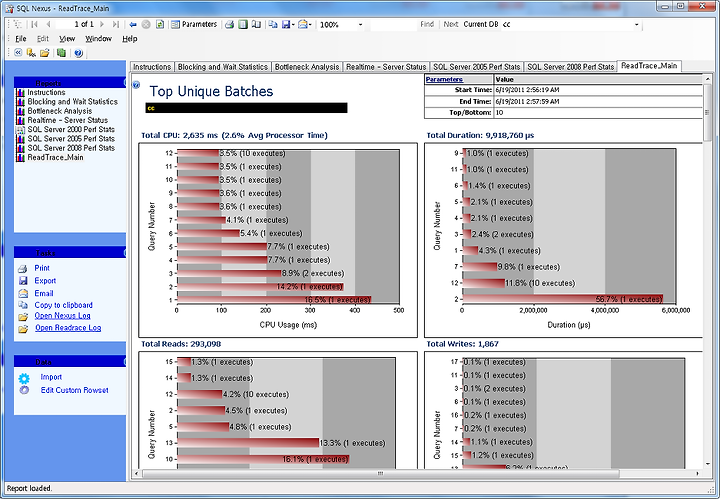Open Nexus Log link

(62, 315)
